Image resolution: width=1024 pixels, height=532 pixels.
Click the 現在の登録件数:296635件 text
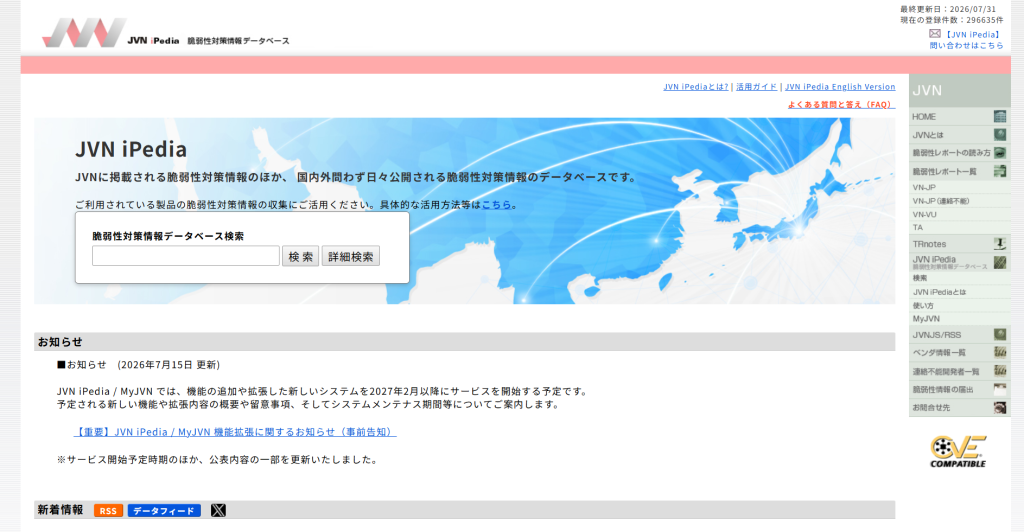coord(952,20)
